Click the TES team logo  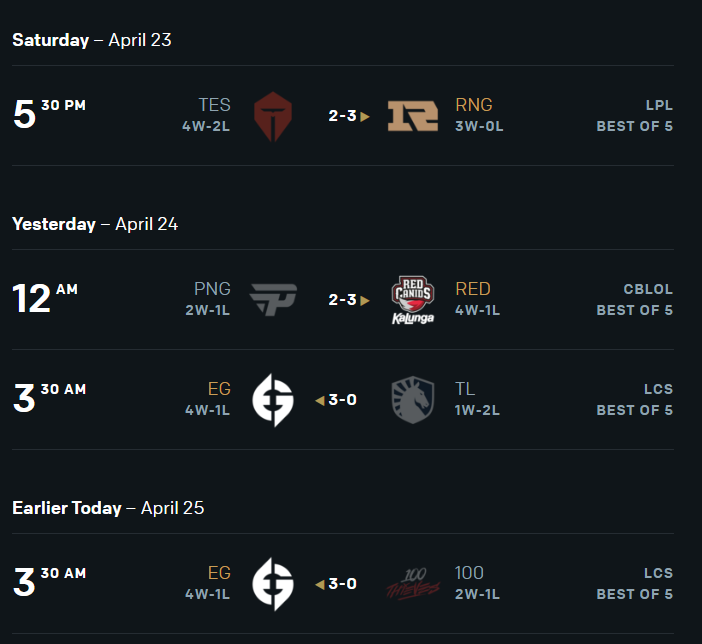click(272, 116)
